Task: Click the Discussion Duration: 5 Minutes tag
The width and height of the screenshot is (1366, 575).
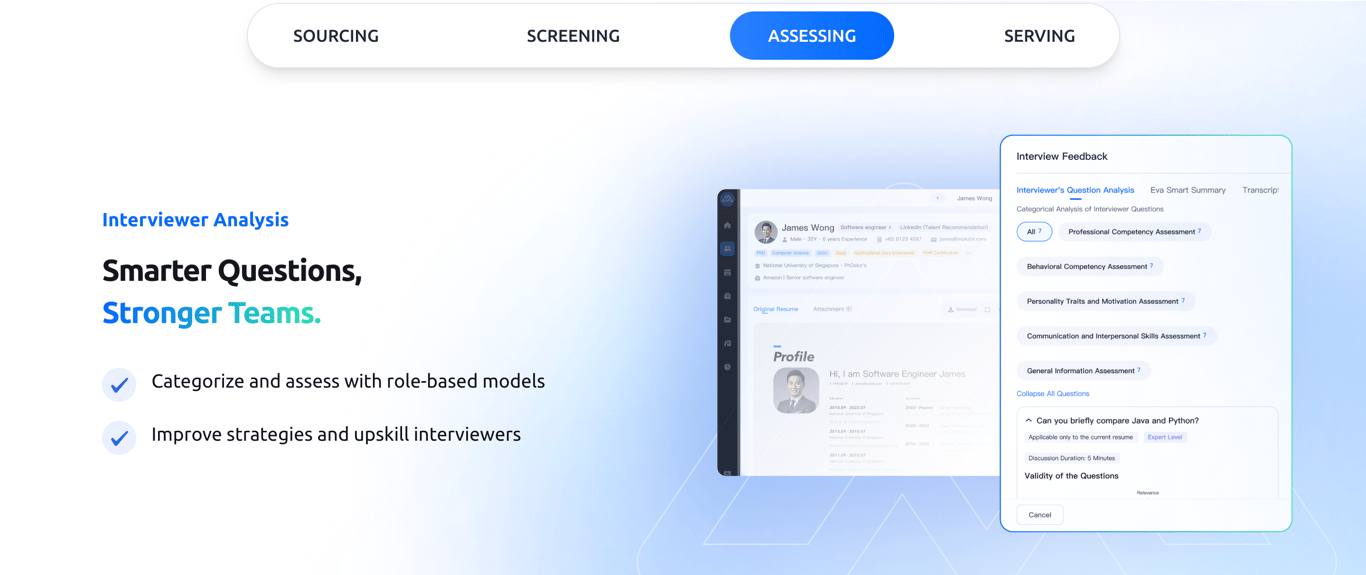Action: pos(1071,459)
